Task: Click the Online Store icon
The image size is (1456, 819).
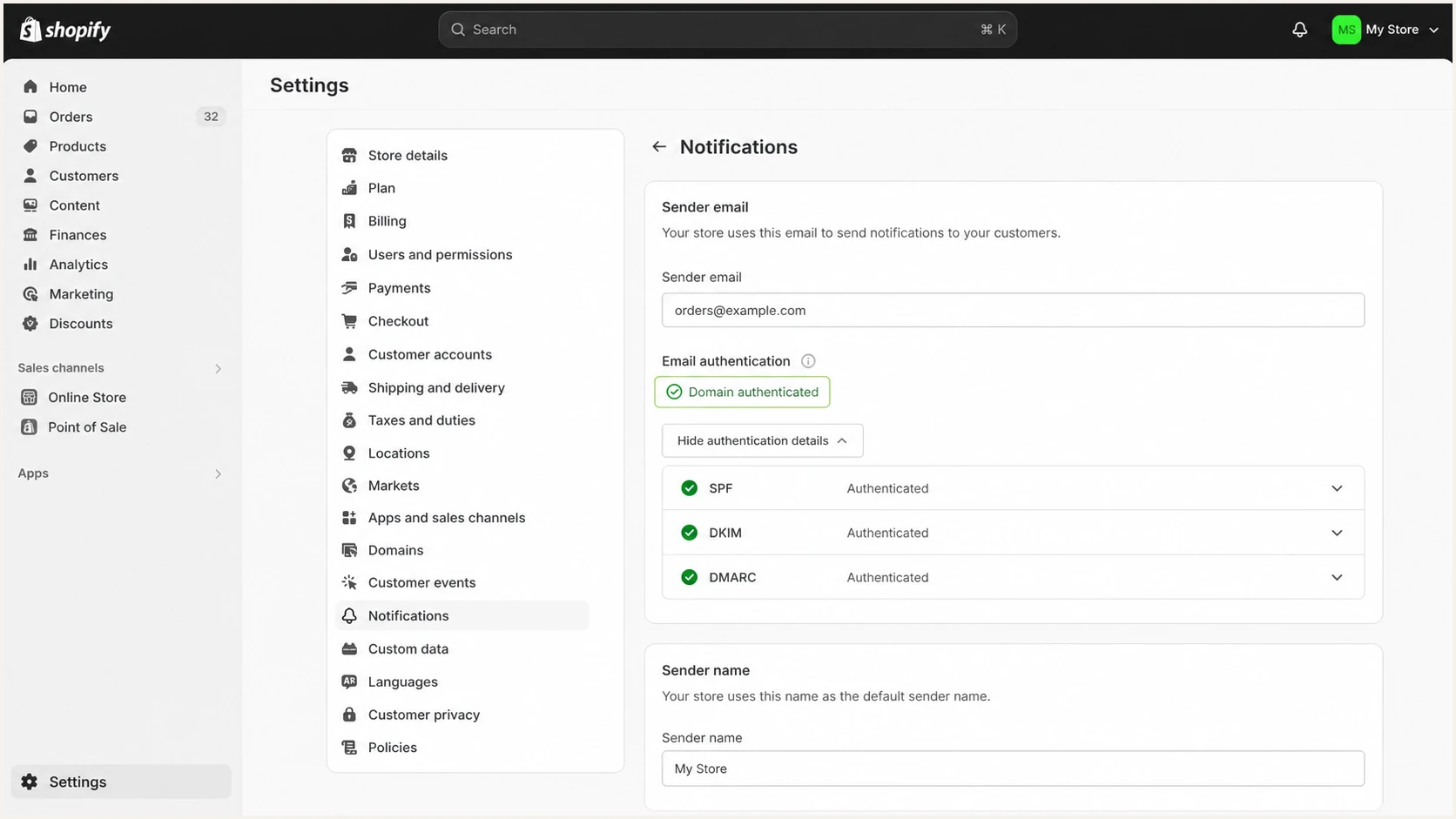Action: coord(29,397)
